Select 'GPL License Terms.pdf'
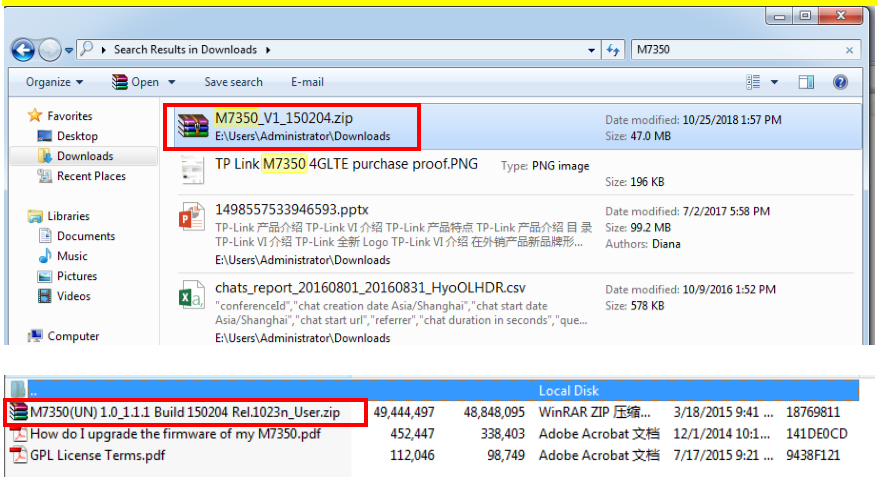This screenshot has height=484, width=881. (97, 455)
